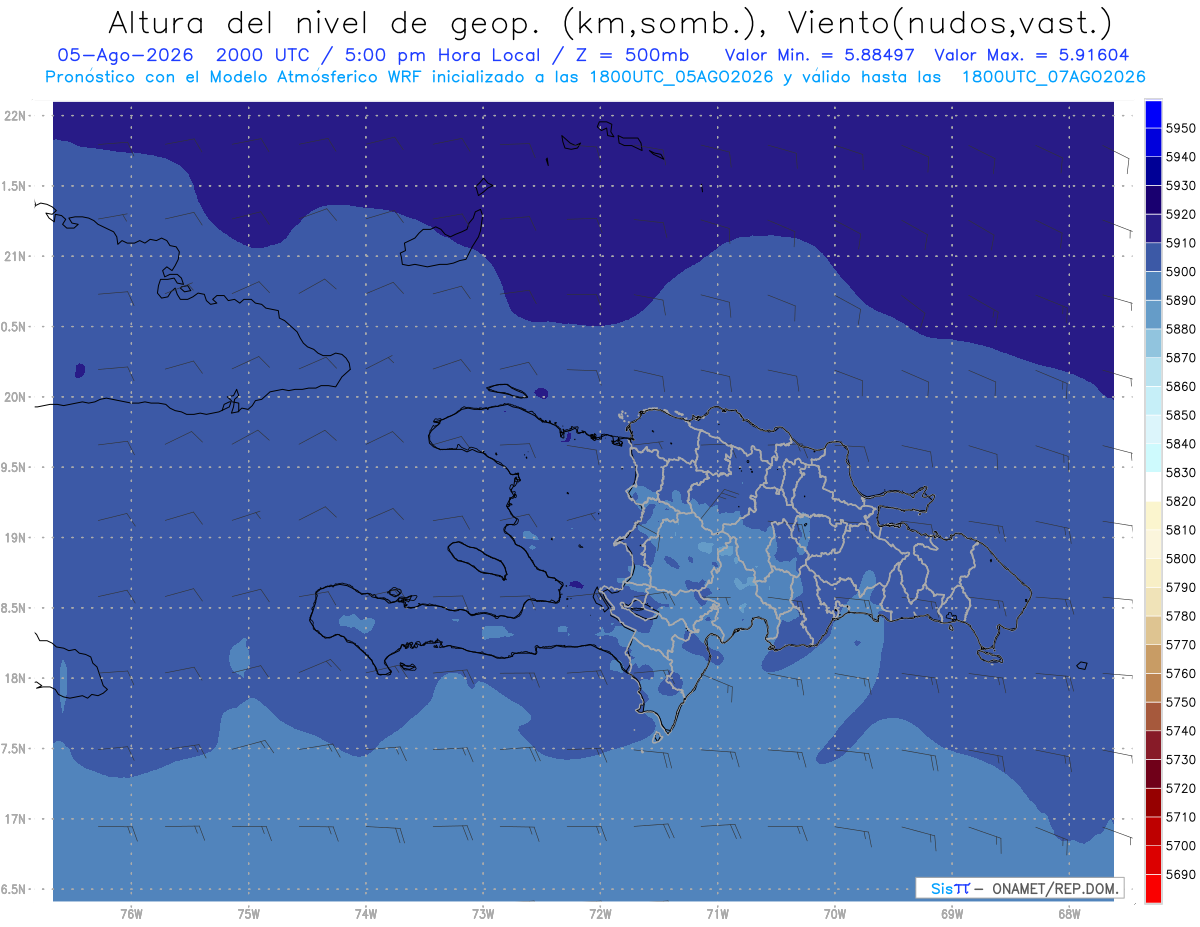The image size is (1200, 927).
Task: Click the 17N latitude axis label
Action: 17,819
